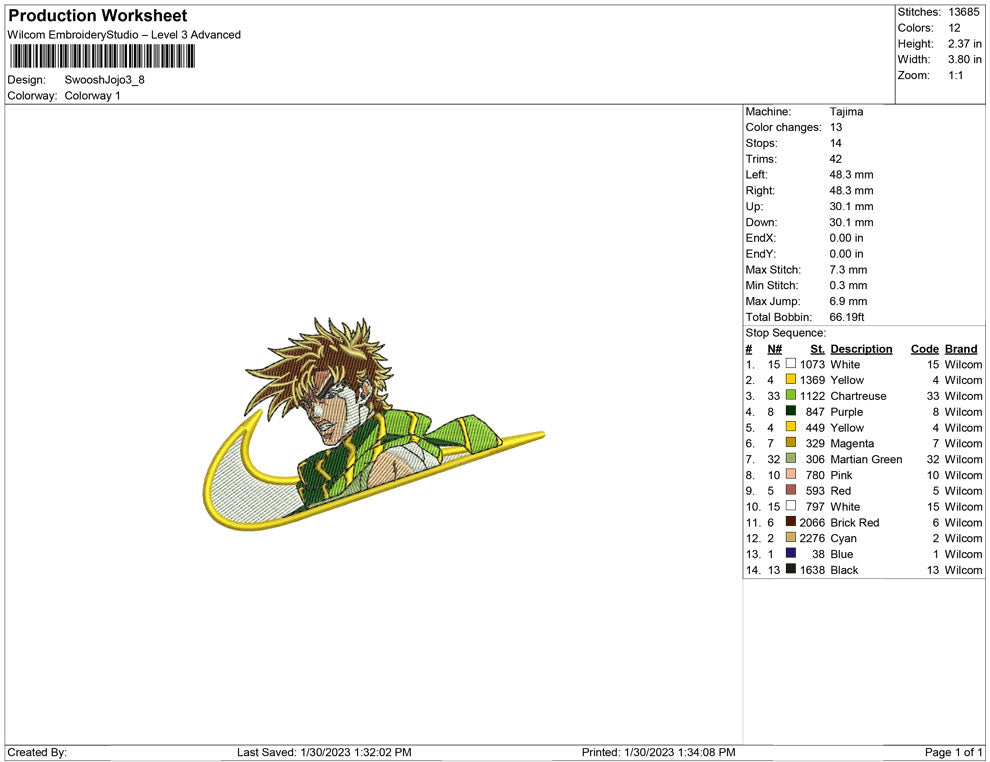Image resolution: width=990 pixels, height=762 pixels.
Task: Click the N# column header
Action: point(775,349)
